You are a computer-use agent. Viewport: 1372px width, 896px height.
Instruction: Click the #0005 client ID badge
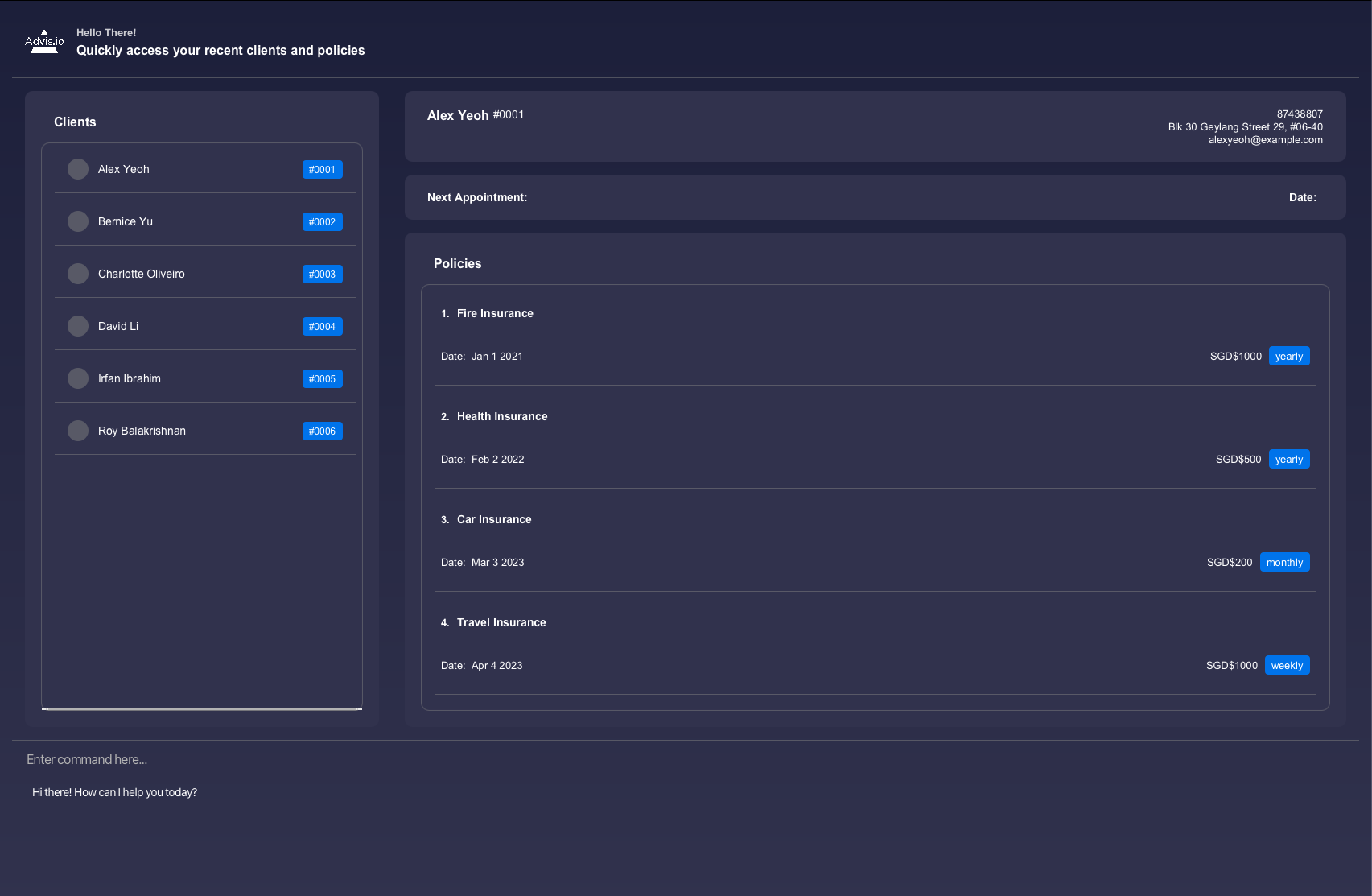(323, 379)
